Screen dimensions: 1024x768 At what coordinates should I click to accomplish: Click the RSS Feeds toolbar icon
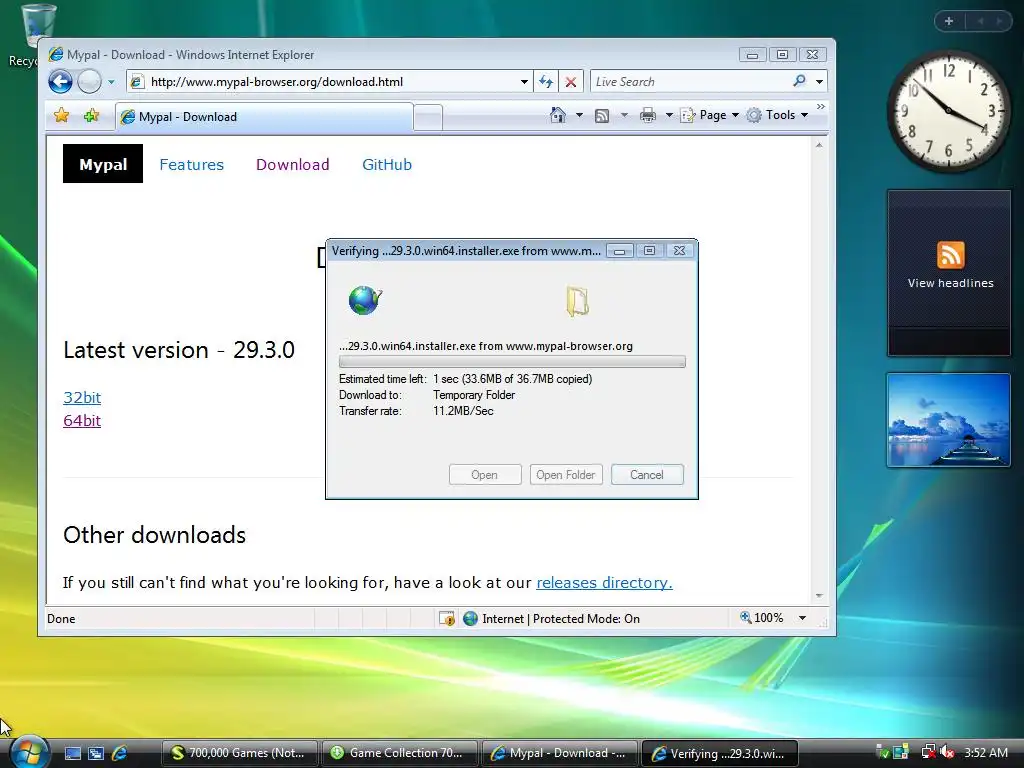click(x=602, y=116)
